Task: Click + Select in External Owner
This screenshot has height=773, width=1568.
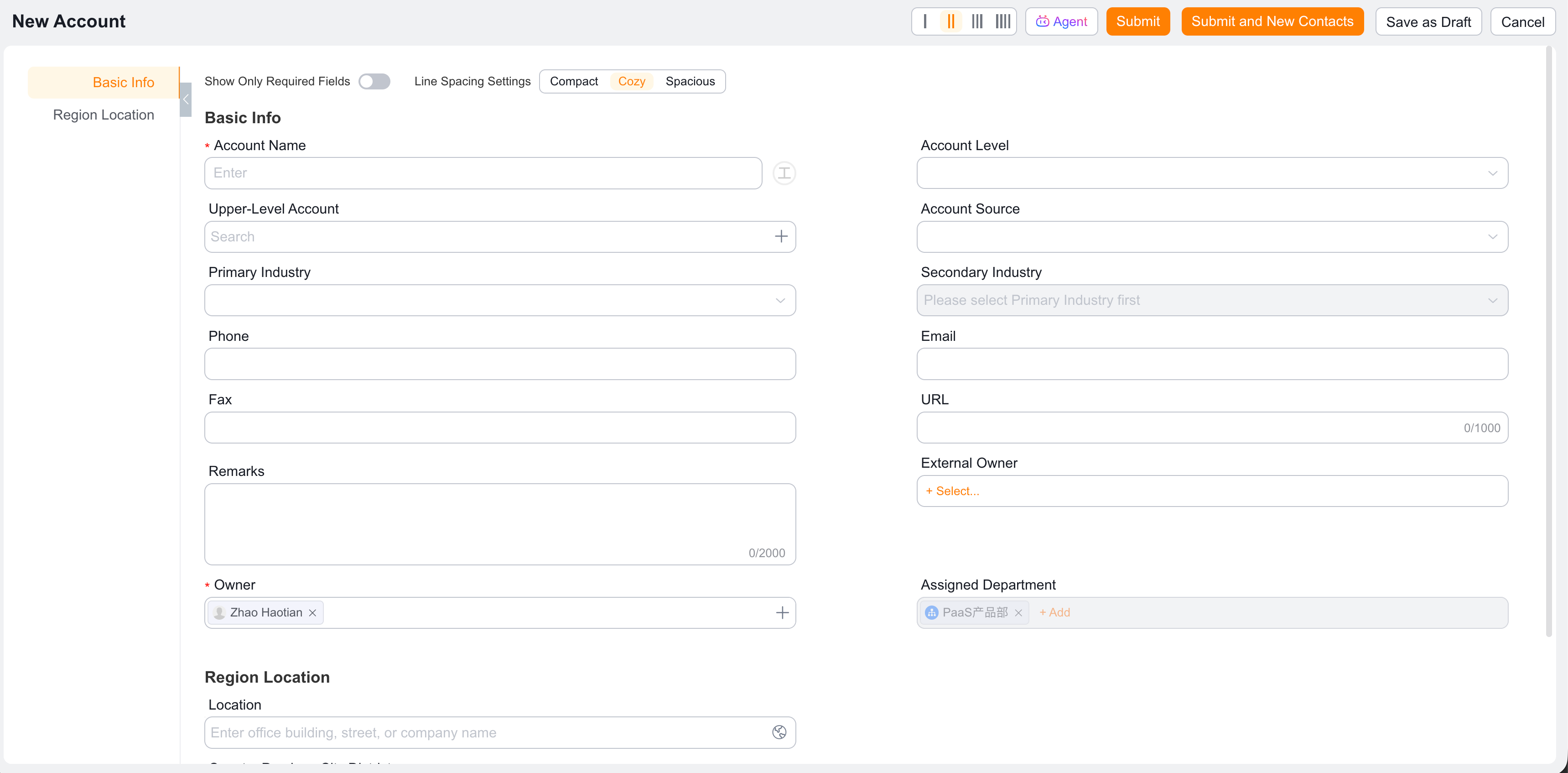Action: 953,491
